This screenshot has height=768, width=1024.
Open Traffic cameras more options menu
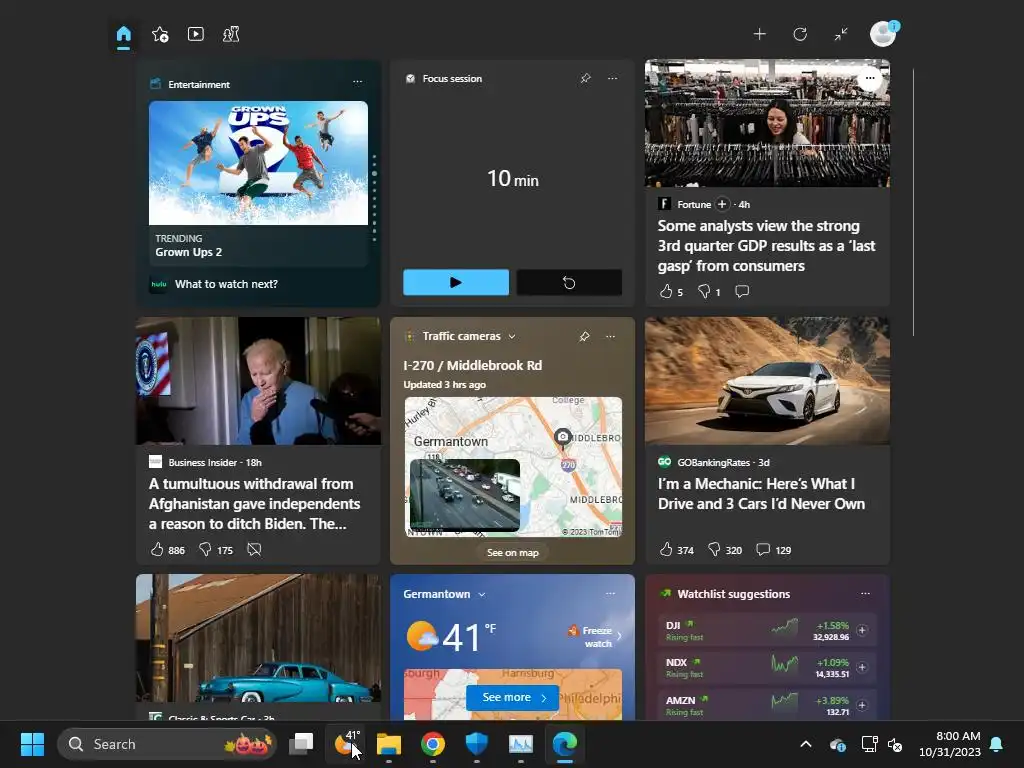(610, 336)
